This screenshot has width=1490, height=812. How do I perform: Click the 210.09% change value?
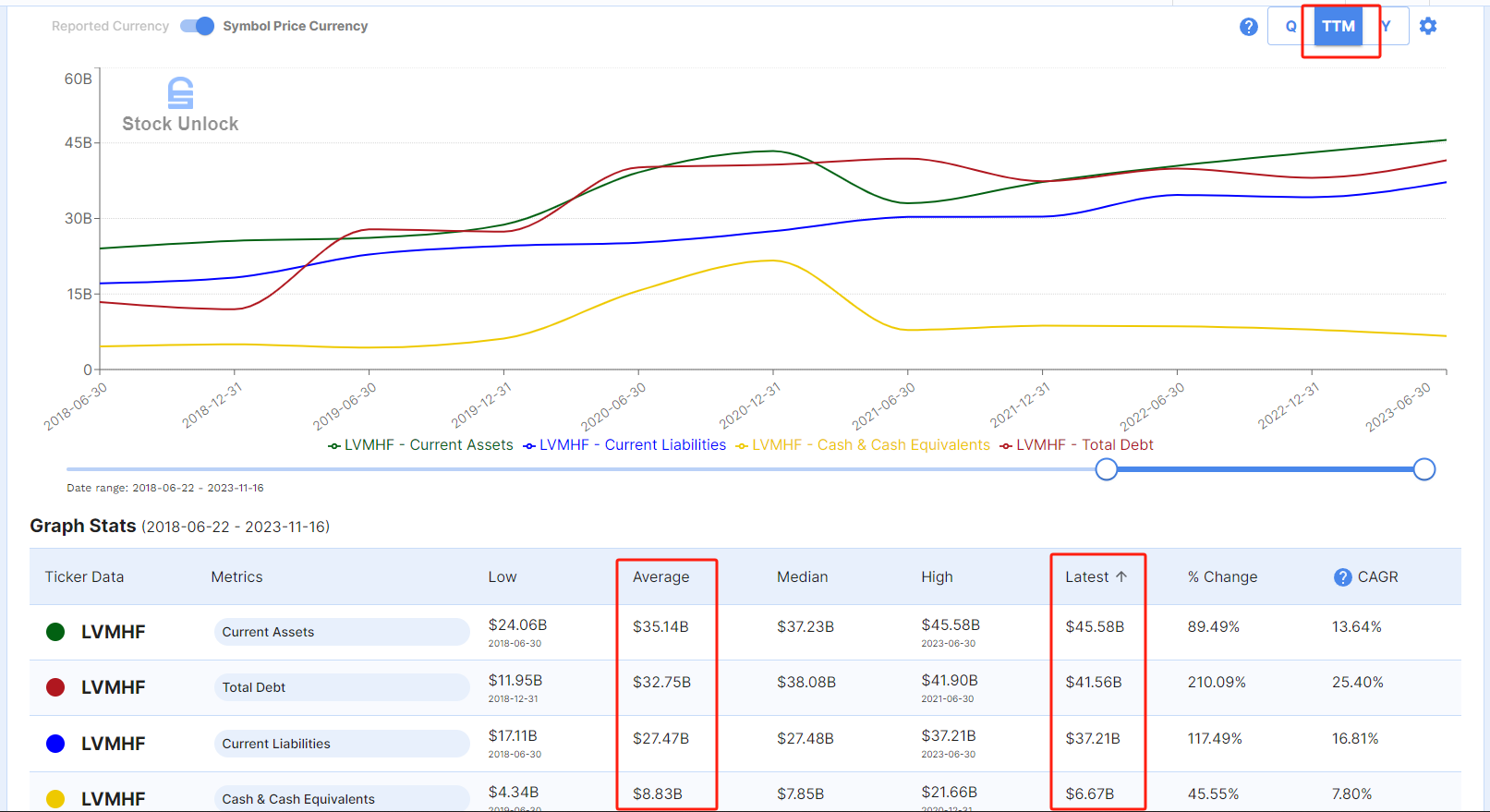1217,682
